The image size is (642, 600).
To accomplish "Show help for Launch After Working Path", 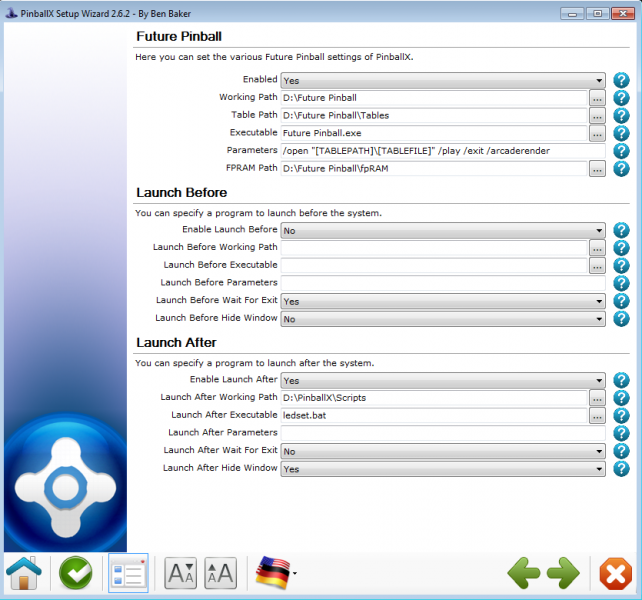I will coord(621,398).
